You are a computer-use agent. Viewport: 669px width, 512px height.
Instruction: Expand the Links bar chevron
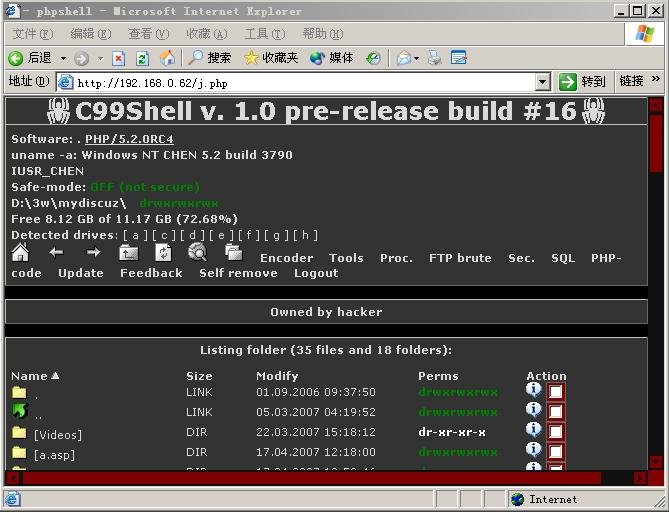click(x=656, y=79)
